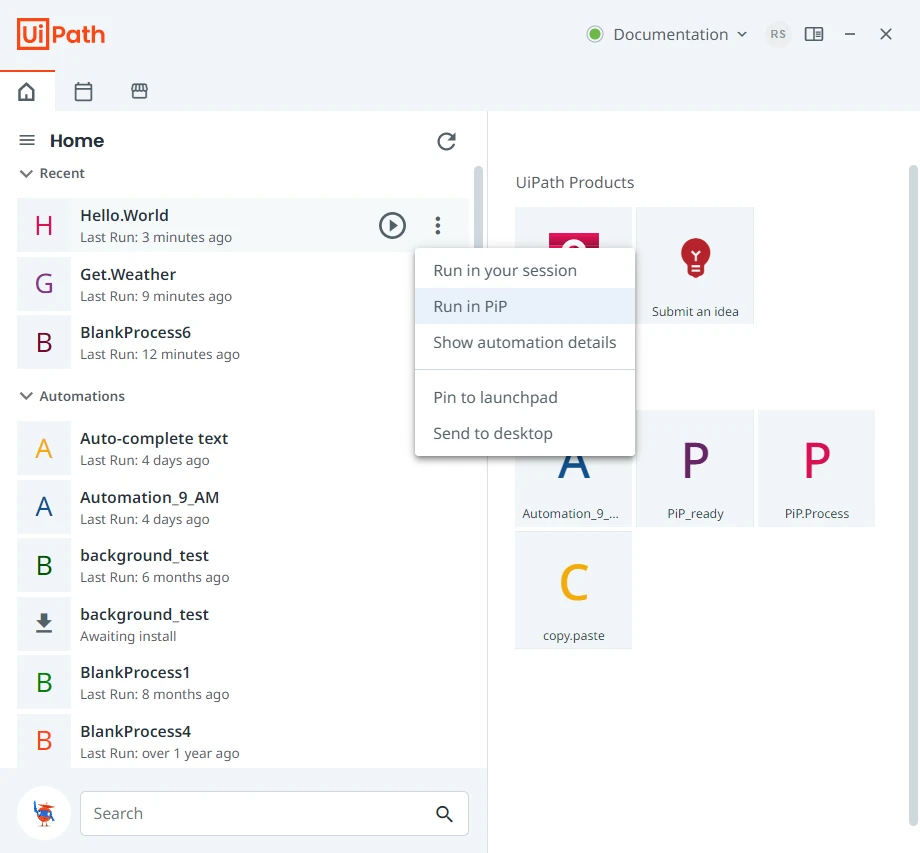Viewport: 920px width, 853px height.
Task: Click the Auto-complete text A icon
Action: tap(44, 448)
